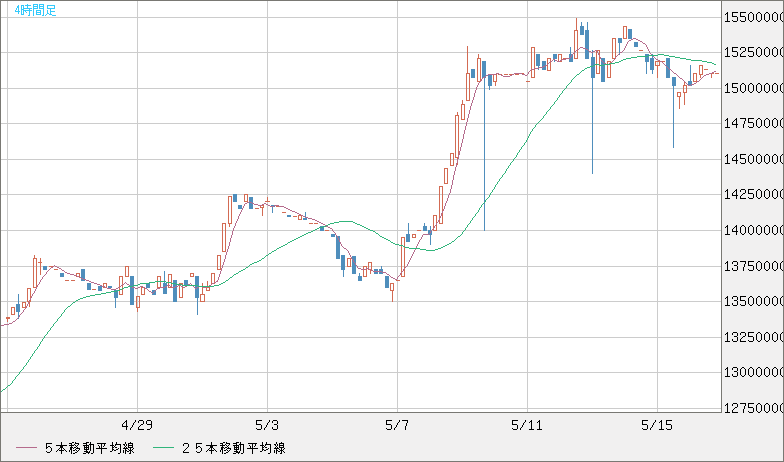Viewport: 784px width, 462px height.
Task: Click the 14500000 price axis label
Action: pyautogui.click(x=754, y=160)
